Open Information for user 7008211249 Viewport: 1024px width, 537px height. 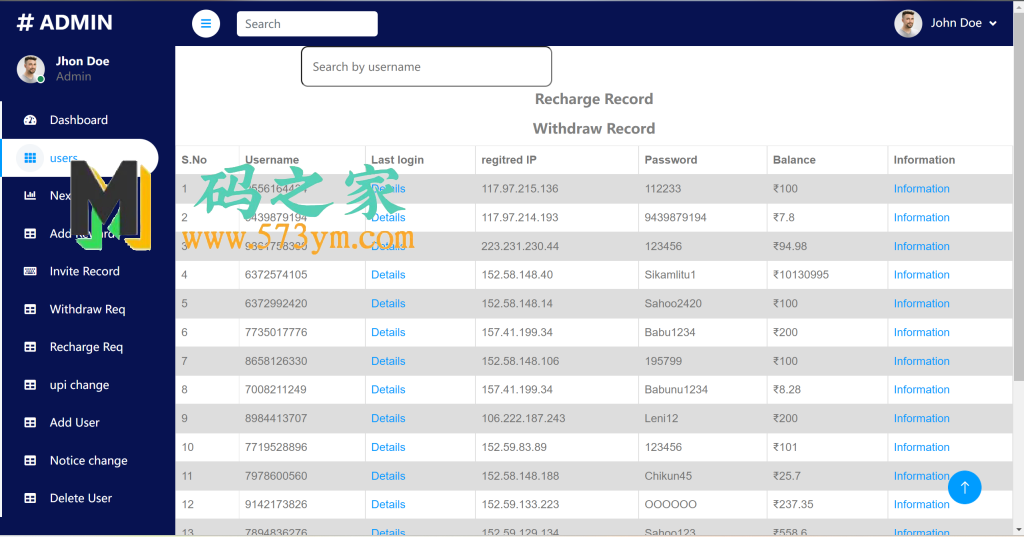[x=921, y=389]
